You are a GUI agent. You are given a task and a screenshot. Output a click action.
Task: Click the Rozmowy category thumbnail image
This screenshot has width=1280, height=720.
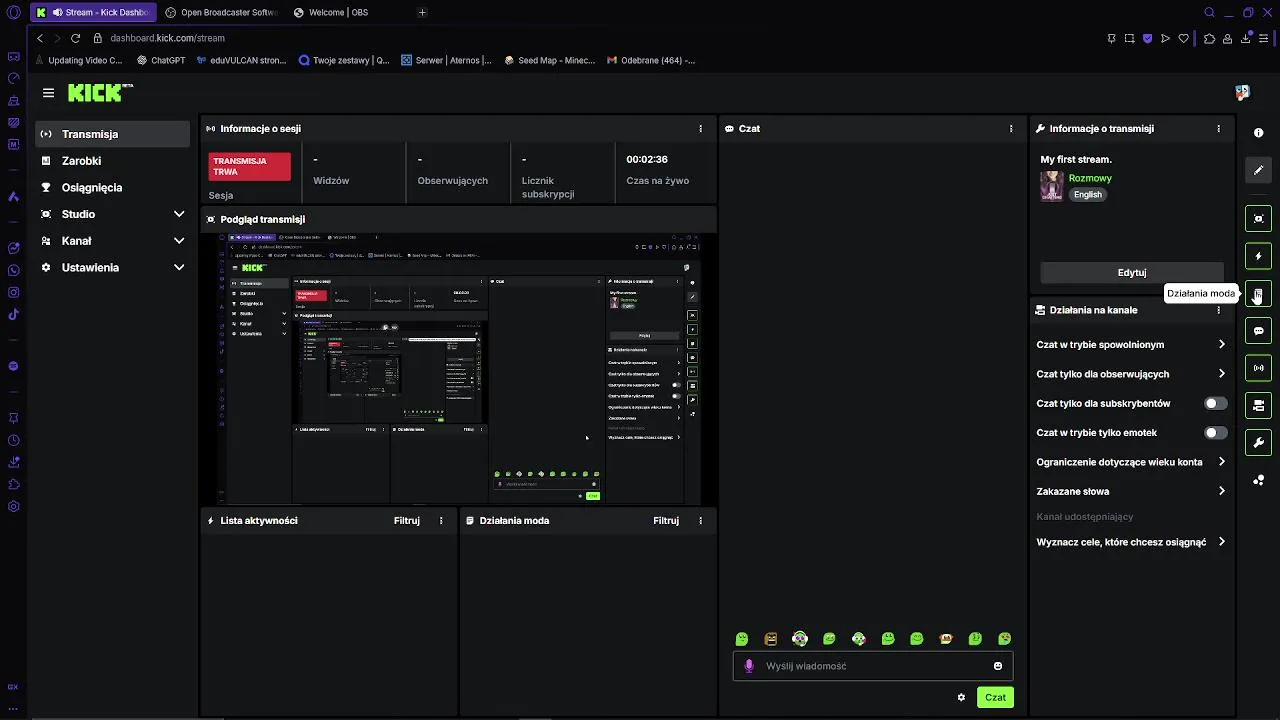pyautogui.click(x=1052, y=186)
